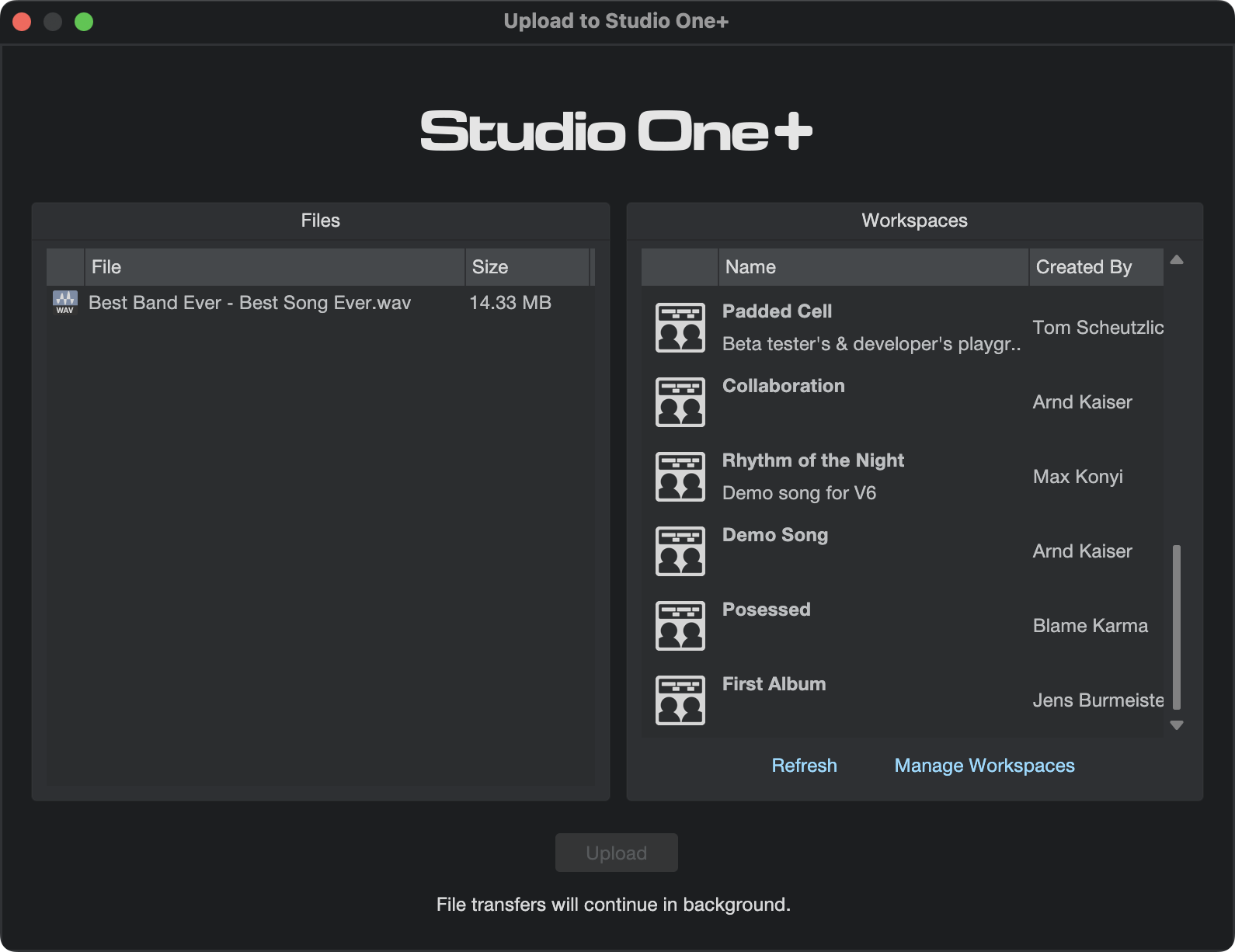Select the Rhythm of the Night workspace icon
This screenshot has width=1235, height=952.
680,477
